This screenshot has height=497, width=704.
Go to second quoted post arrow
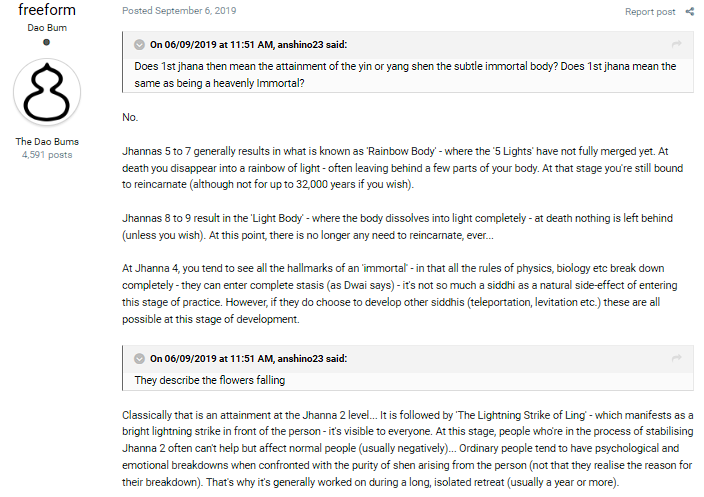pos(677,358)
